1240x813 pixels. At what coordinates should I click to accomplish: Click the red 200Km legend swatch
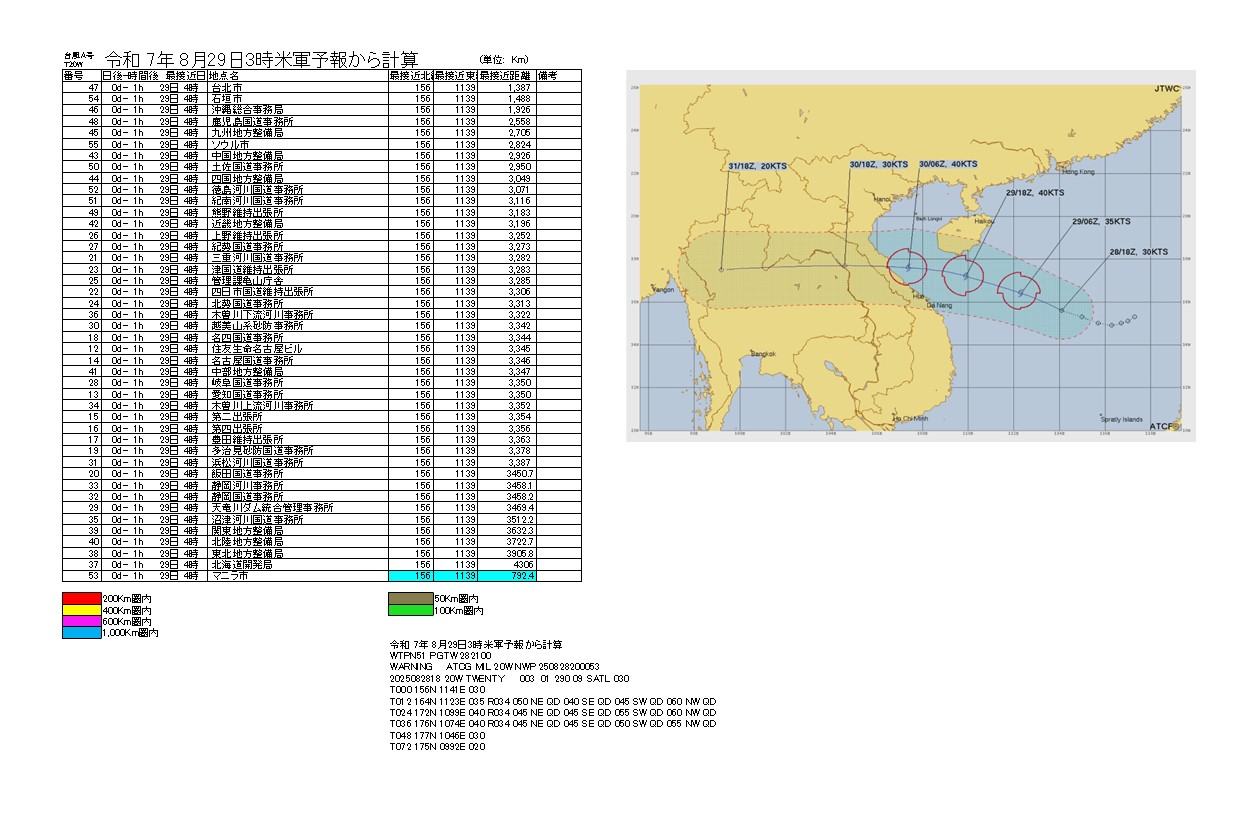pyautogui.click(x=82, y=597)
